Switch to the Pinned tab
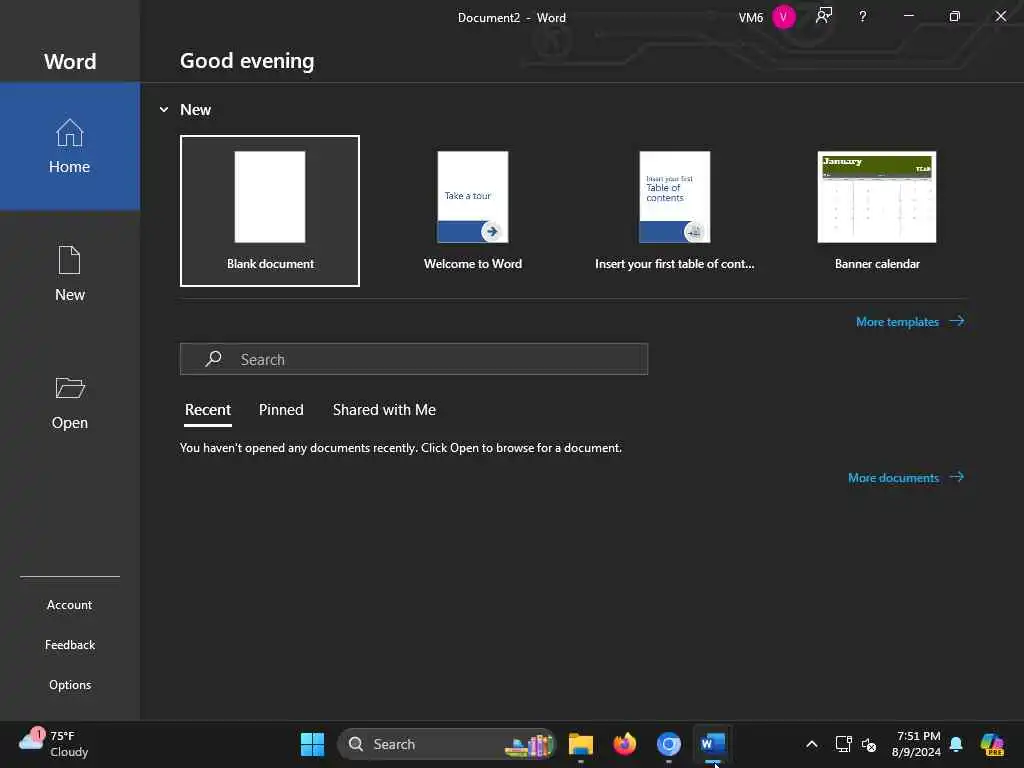This screenshot has height=768, width=1024. tap(281, 410)
